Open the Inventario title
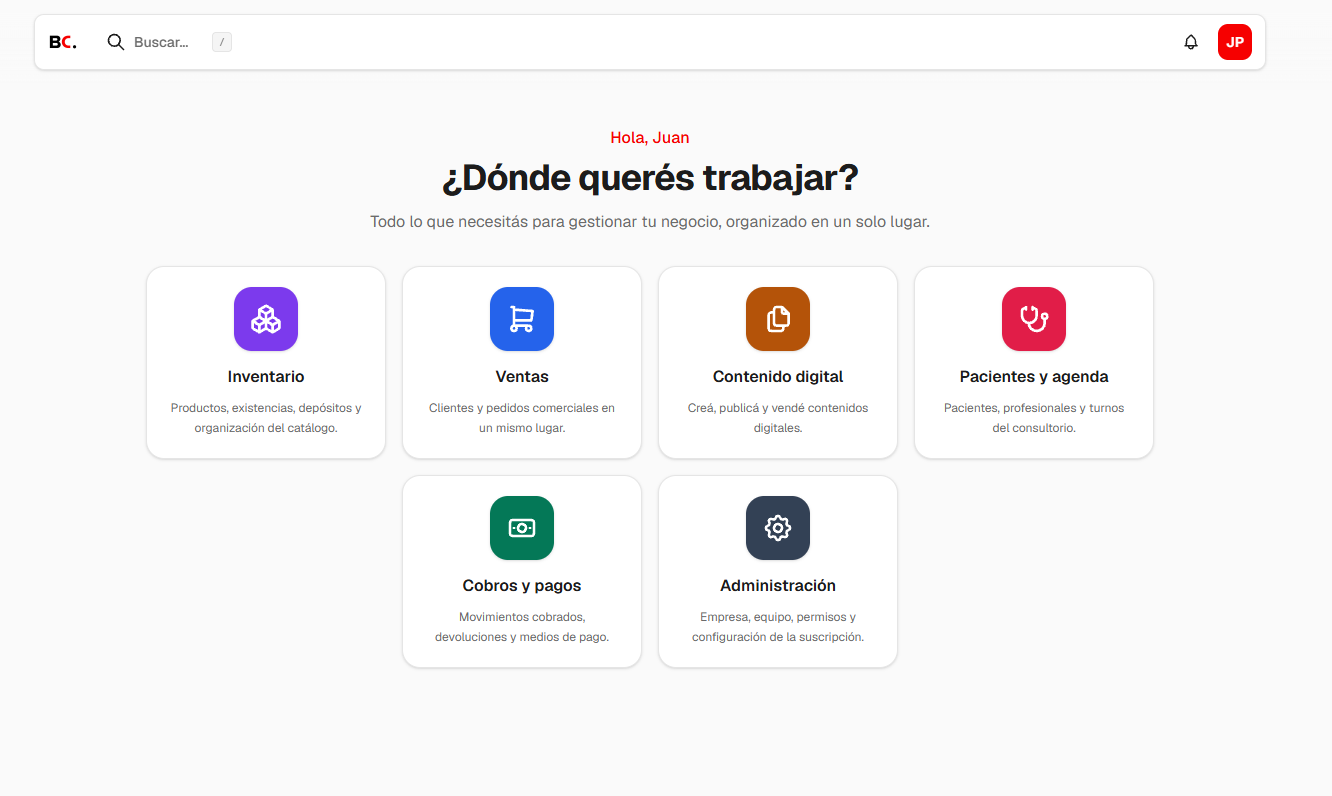Image resolution: width=1332 pixels, height=796 pixels. (x=266, y=377)
